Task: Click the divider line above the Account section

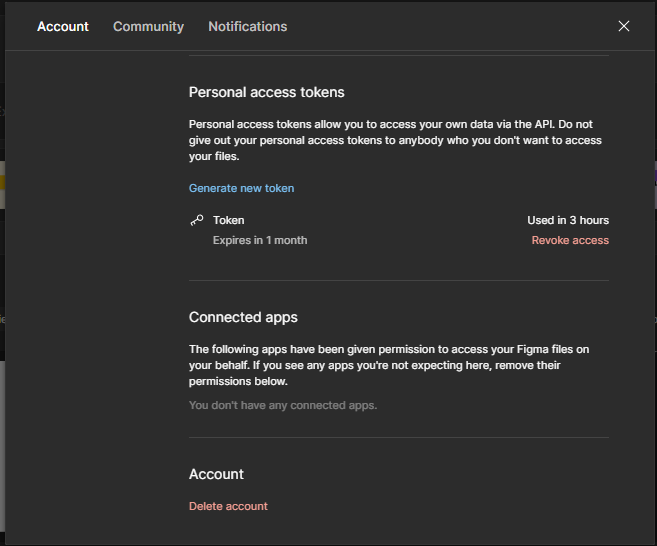Action: click(x=398, y=437)
